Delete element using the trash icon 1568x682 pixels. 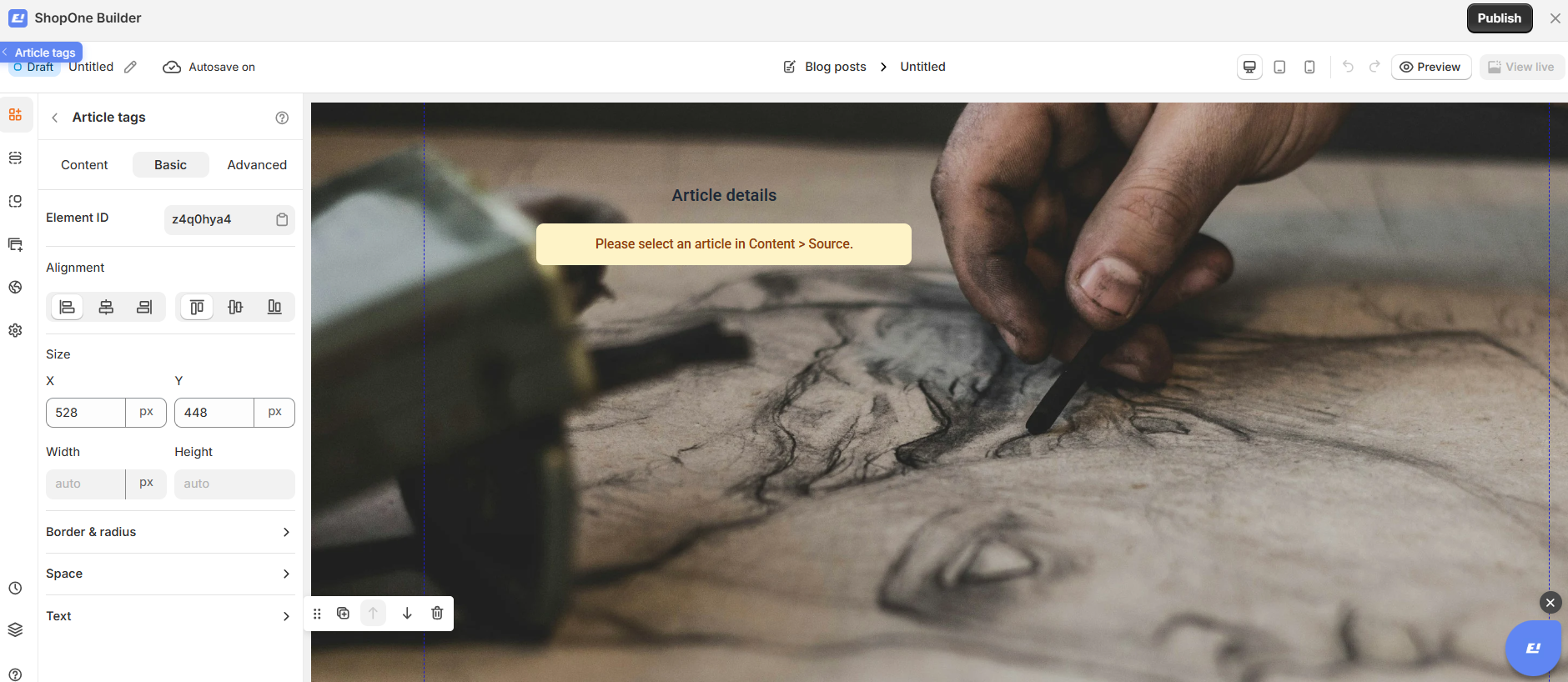(437, 614)
